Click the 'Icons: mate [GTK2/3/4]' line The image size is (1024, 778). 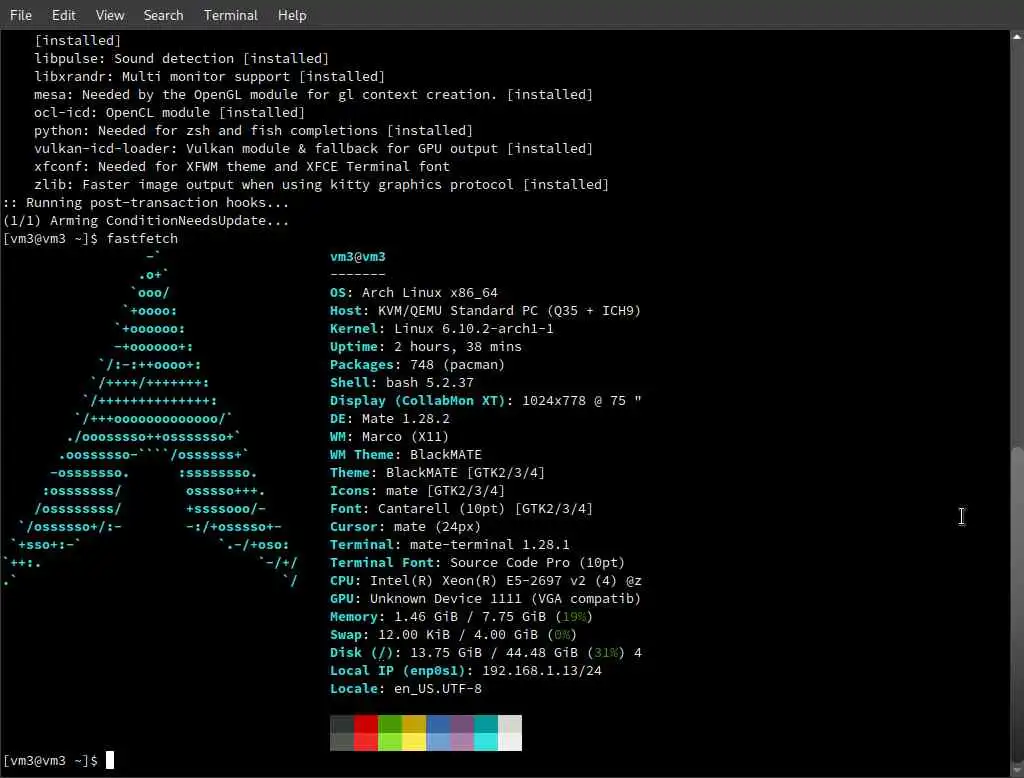coord(417,491)
